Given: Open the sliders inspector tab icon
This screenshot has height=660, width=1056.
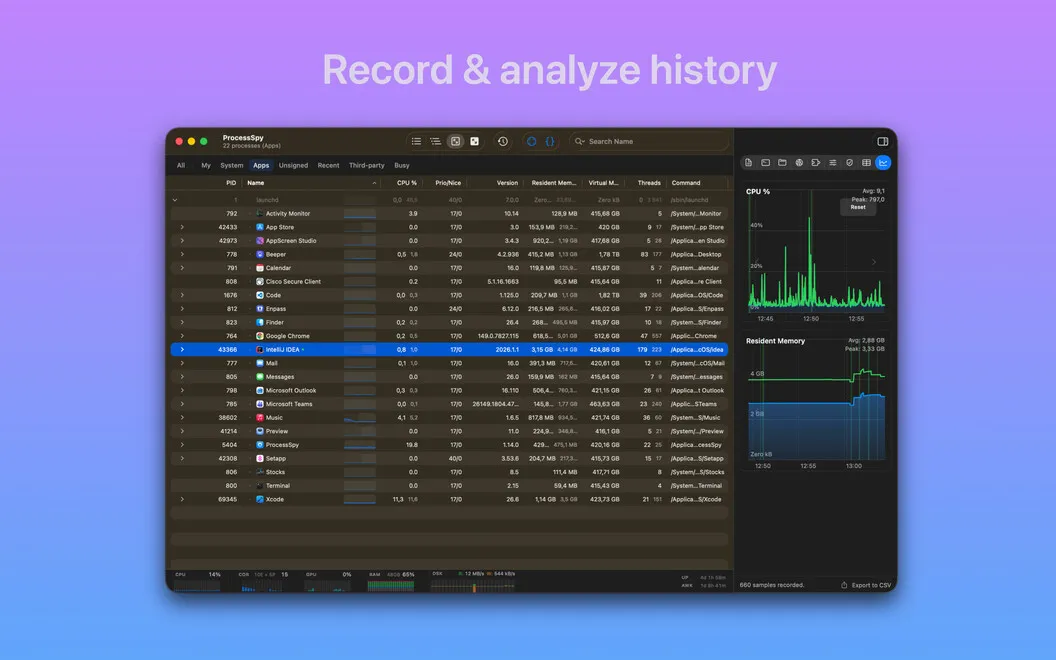Looking at the screenshot, I should 832,163.
